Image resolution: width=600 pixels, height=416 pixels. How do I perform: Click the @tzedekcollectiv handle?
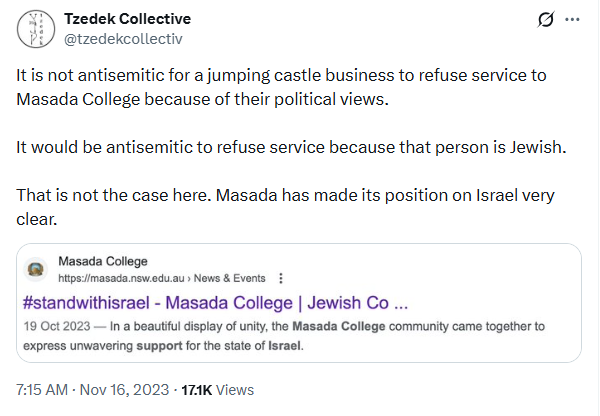(x=123, y=39)
